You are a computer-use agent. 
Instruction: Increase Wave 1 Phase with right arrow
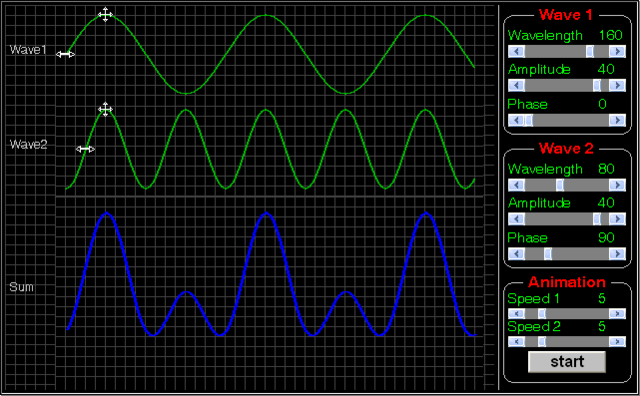pos(617,120)
